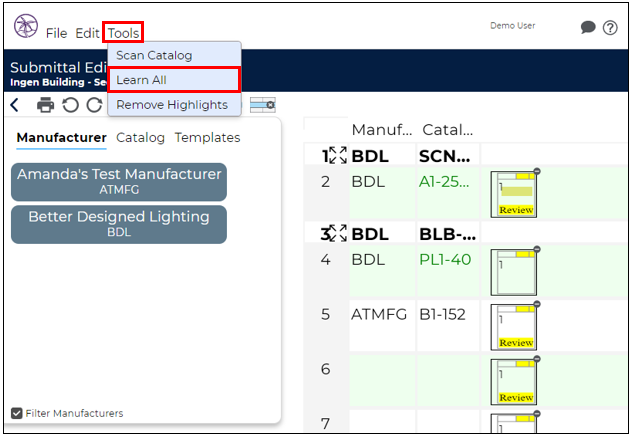631x438 pixels.
Task: Click the Catal... column header
Action: [447, 130]
